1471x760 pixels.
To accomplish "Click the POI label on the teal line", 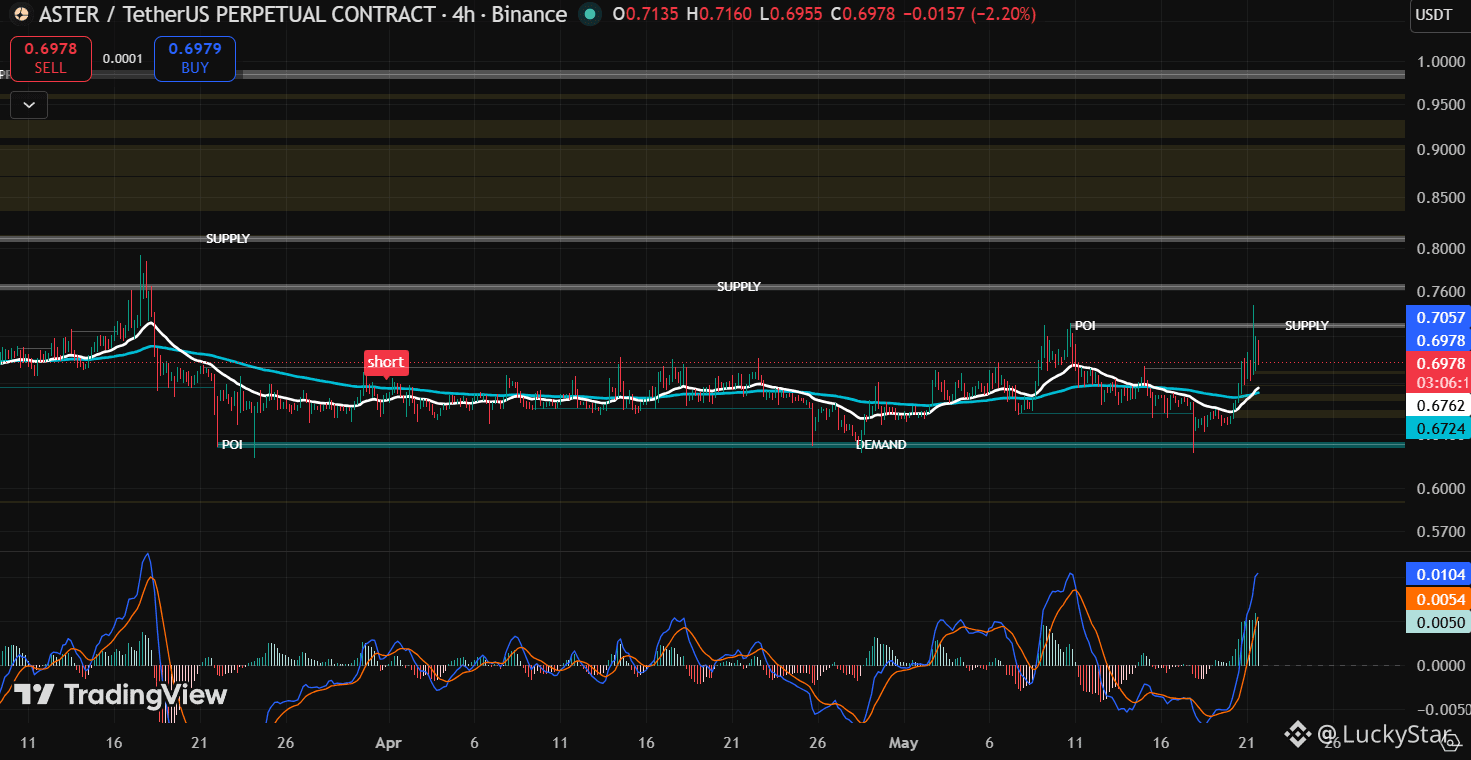I will tap(232, 444).
